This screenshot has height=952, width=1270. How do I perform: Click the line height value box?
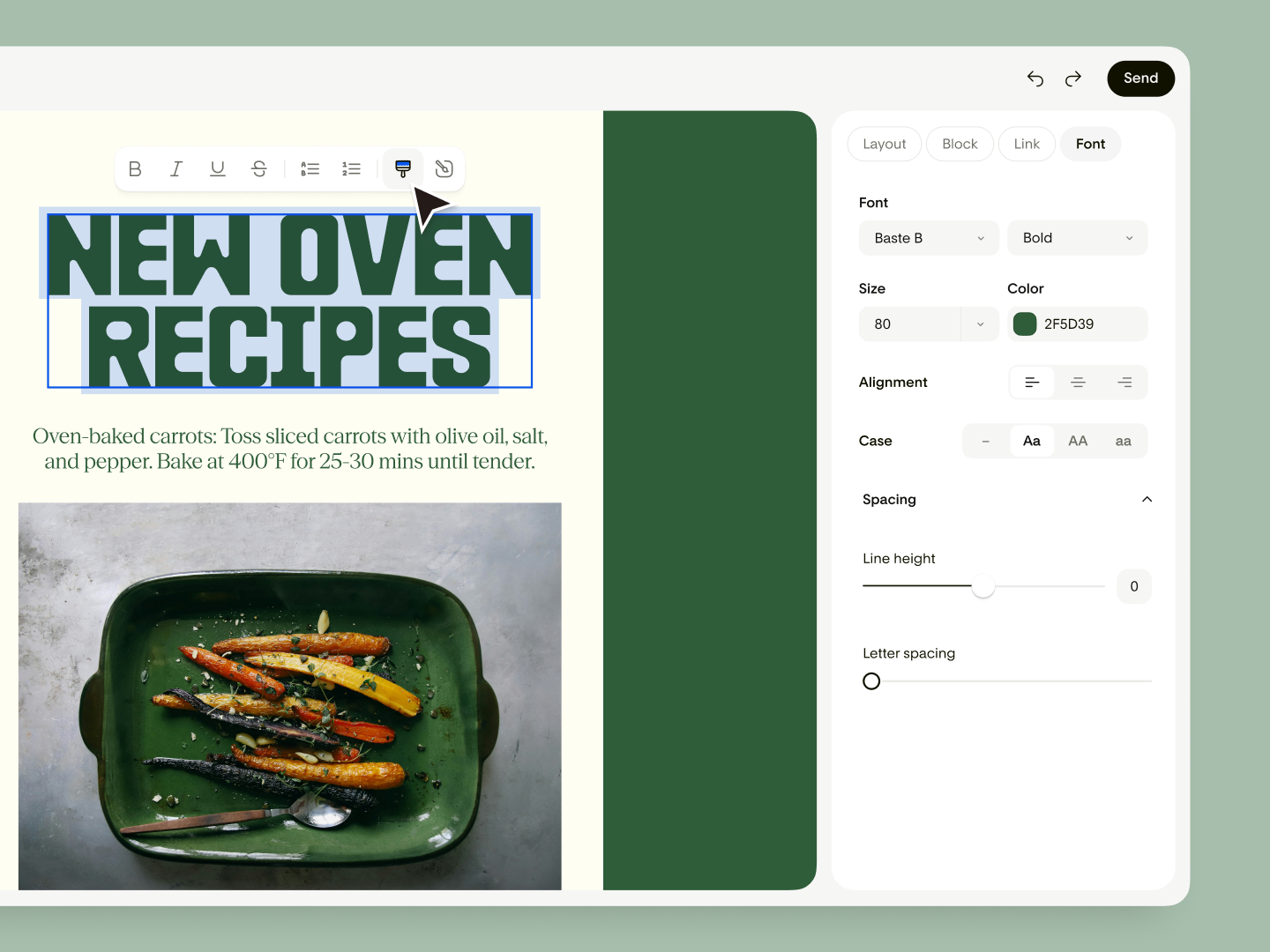pyautogui.click(x=1134, y=586)
